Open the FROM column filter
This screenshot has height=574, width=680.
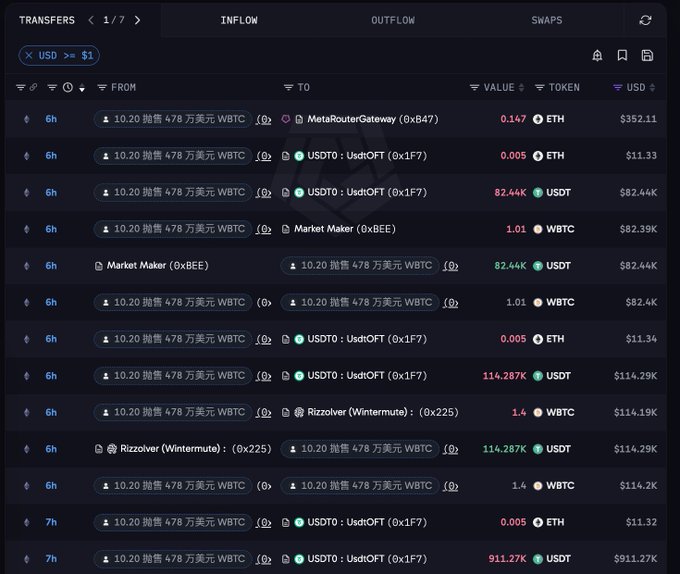[x=102, y=88]
